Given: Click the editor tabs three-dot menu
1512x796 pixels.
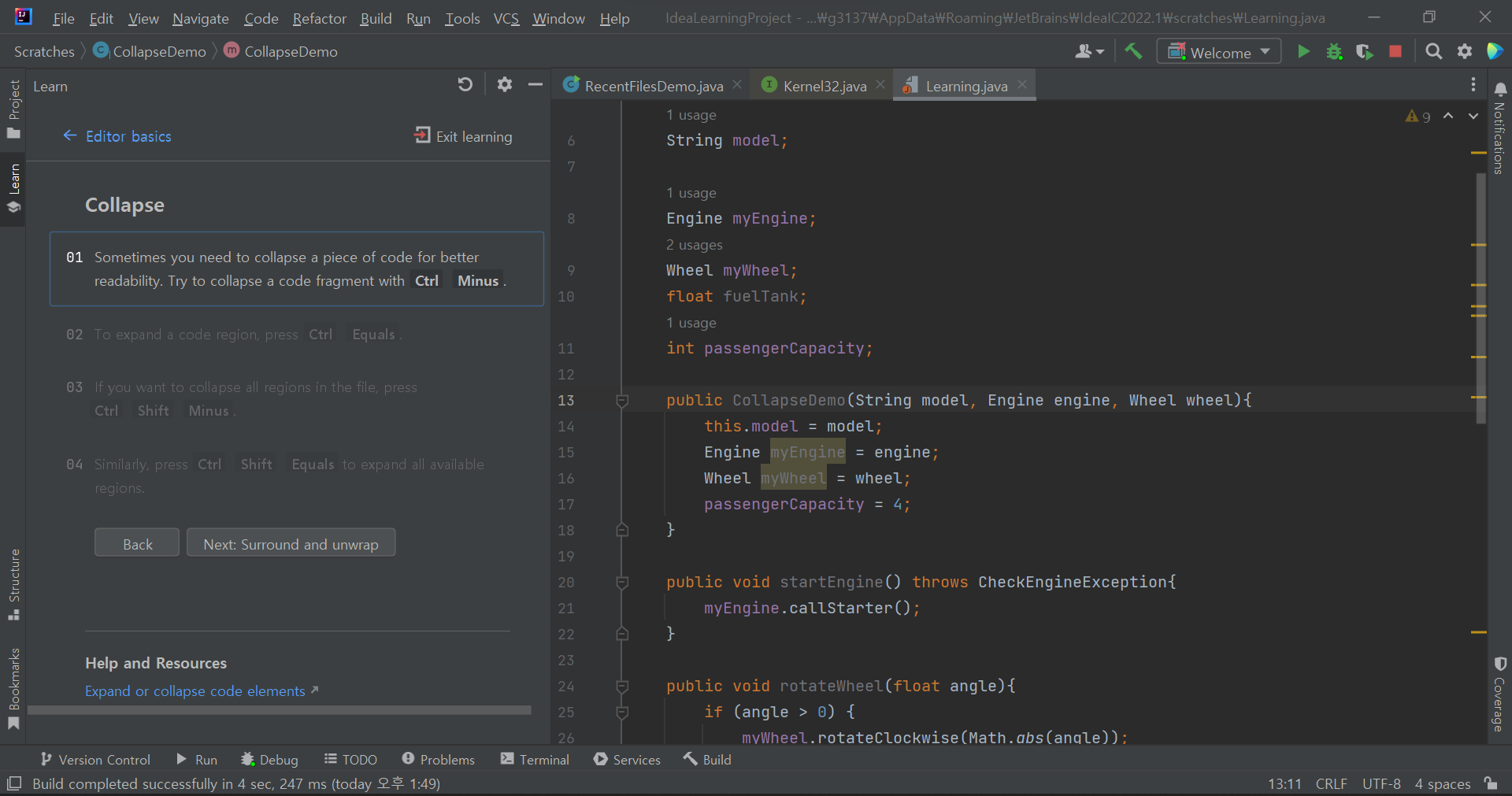Looking at the screenshot, I should tap(1473, 85).
